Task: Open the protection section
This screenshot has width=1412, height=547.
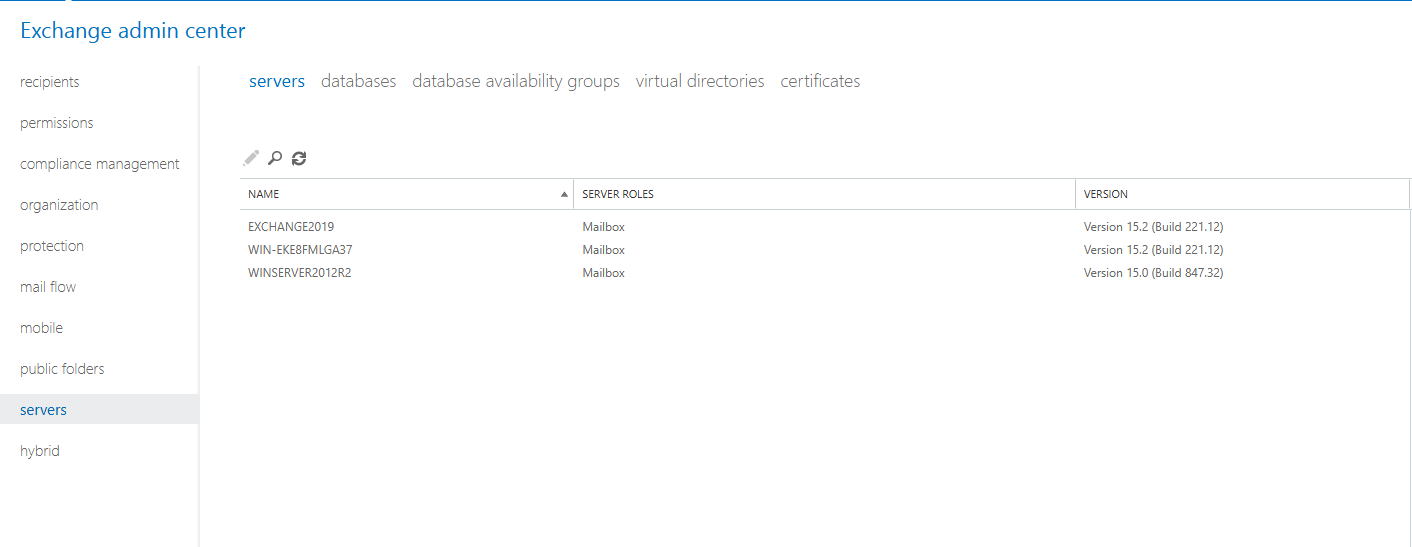Action: click(x=52, y=246)
